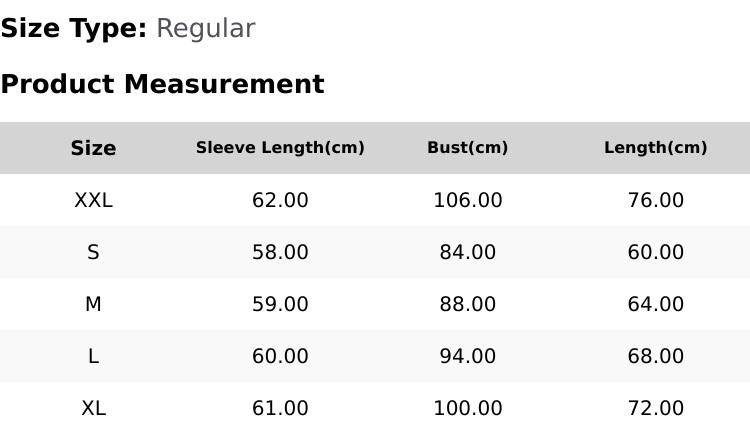The height and width of the screenshot is (434, 750).
Task: Click the M length value 64.00
Action: click(x=655, y=304)
